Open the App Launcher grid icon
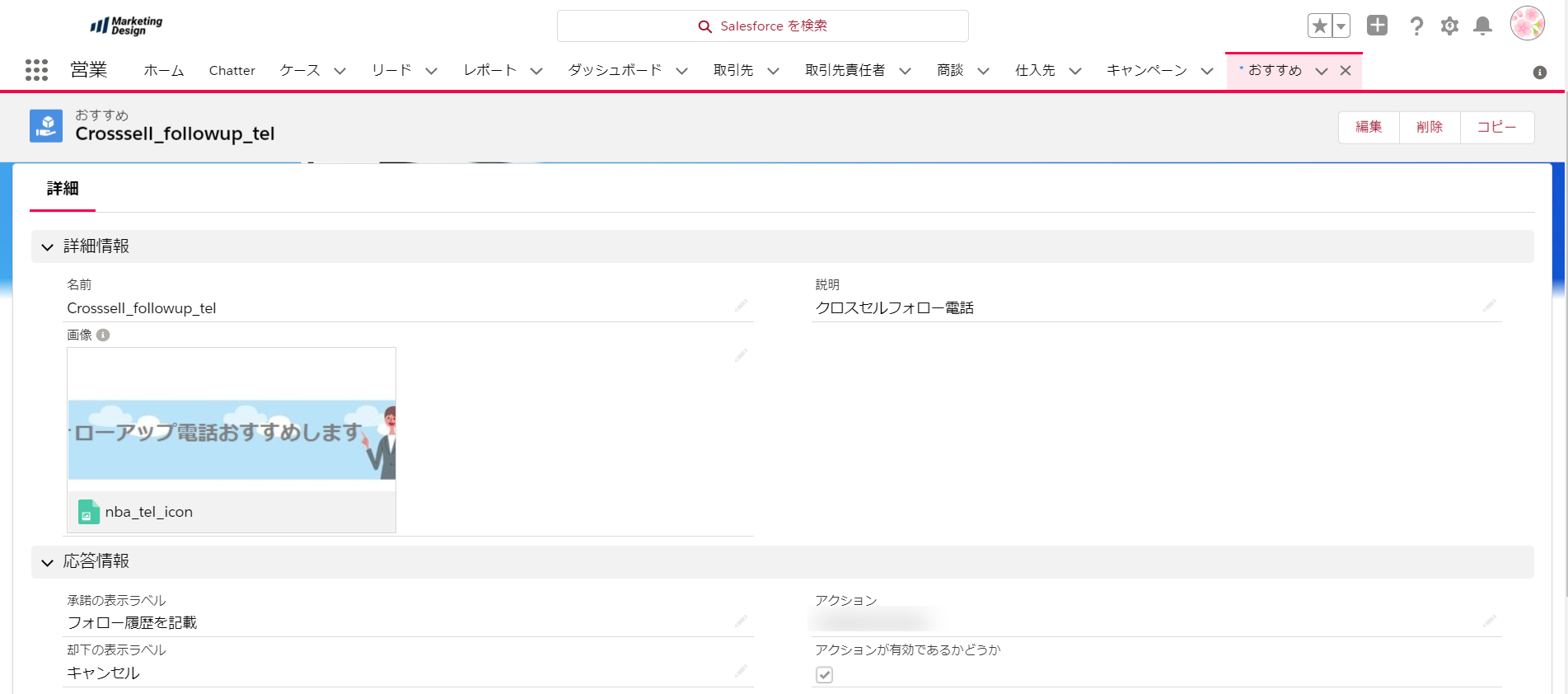Viewport: 1568px width, 694px height. [x=36, y=70]
